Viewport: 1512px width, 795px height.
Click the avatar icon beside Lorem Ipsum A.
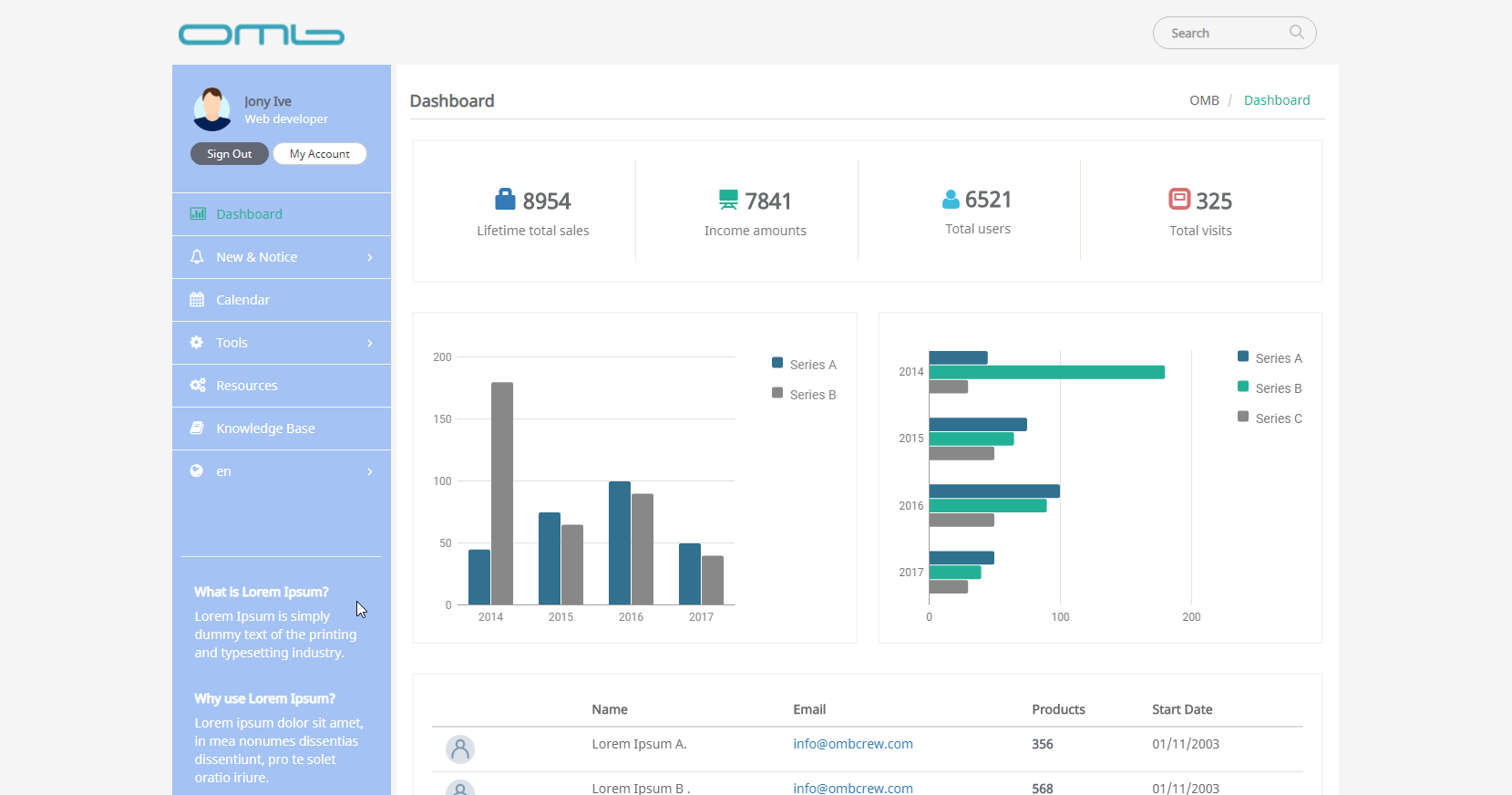[x=460, y=749]
